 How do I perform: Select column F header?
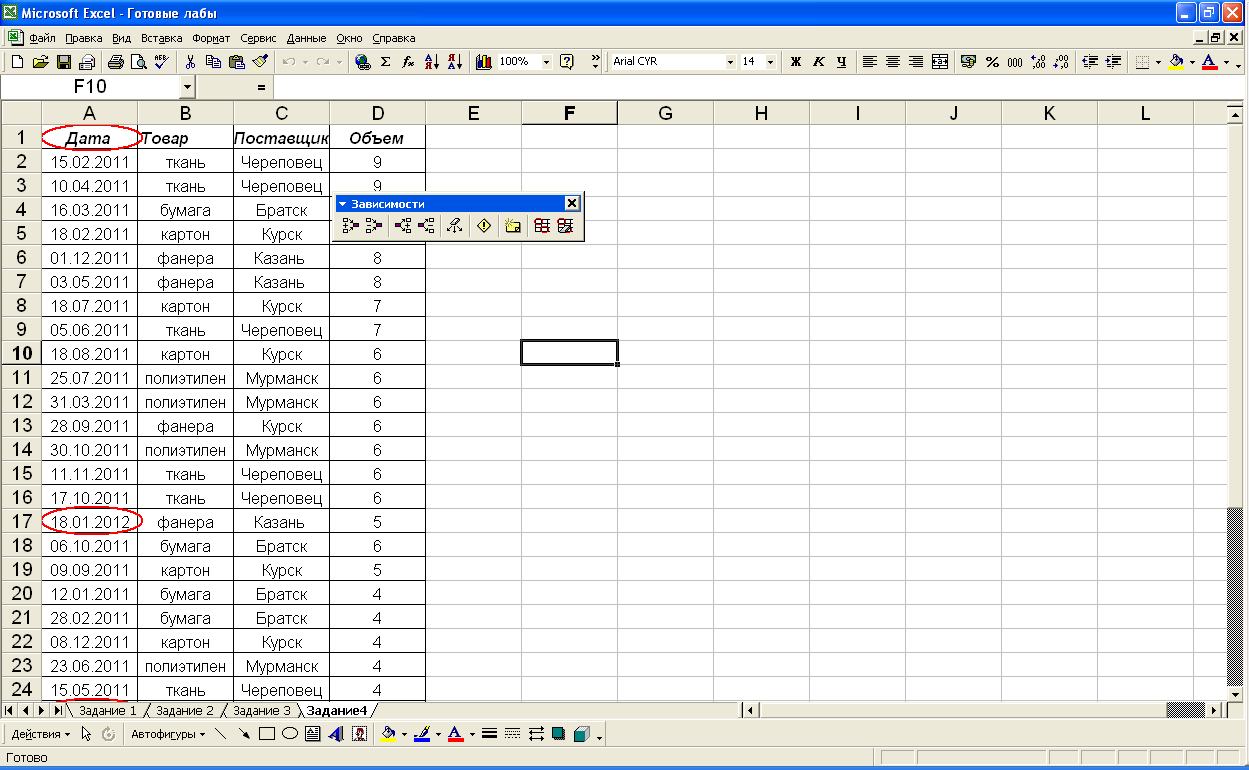click(x=569, y=113)
